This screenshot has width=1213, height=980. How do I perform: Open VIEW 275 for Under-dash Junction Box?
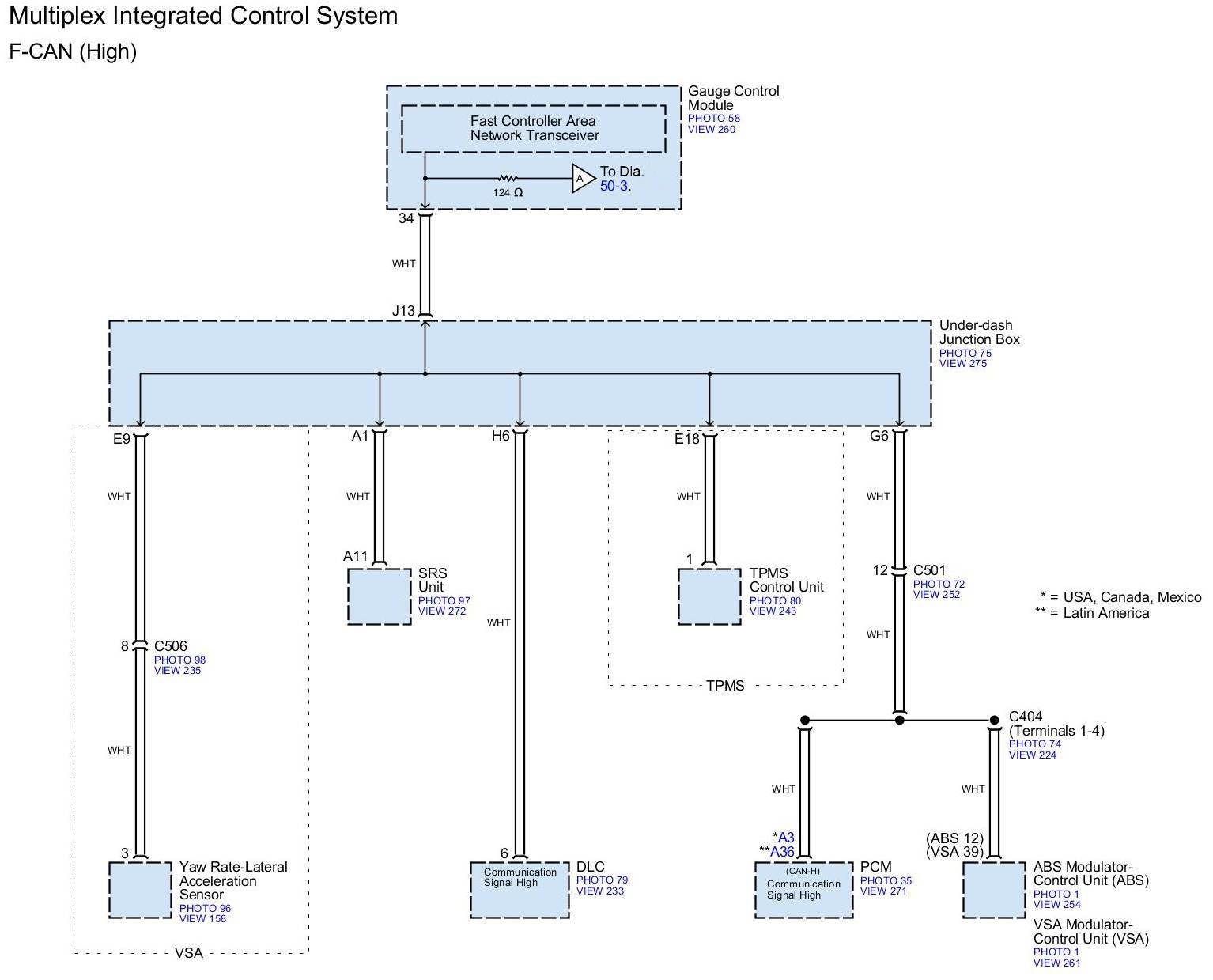(x=962, y=364)
